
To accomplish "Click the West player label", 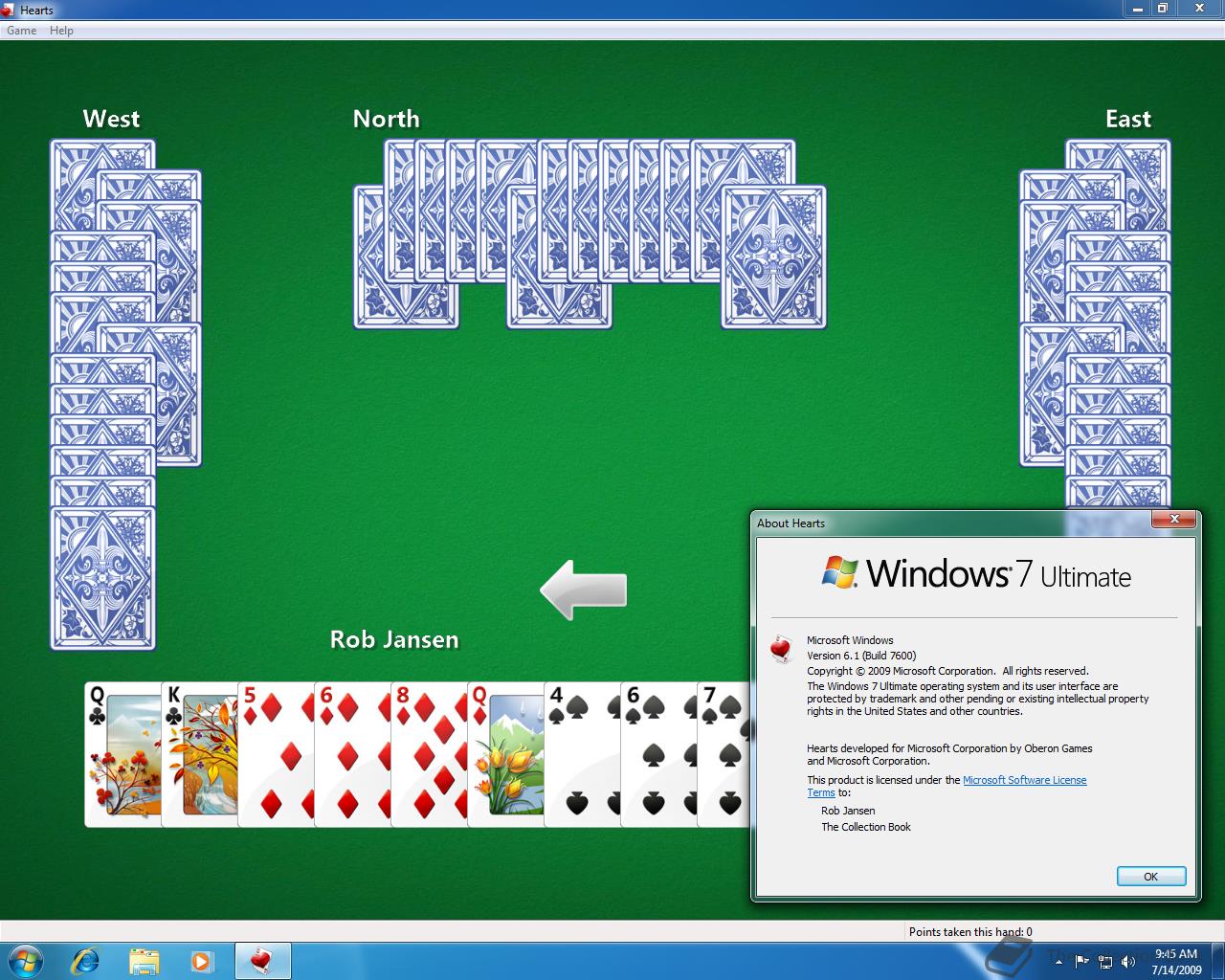I will 111,119.
